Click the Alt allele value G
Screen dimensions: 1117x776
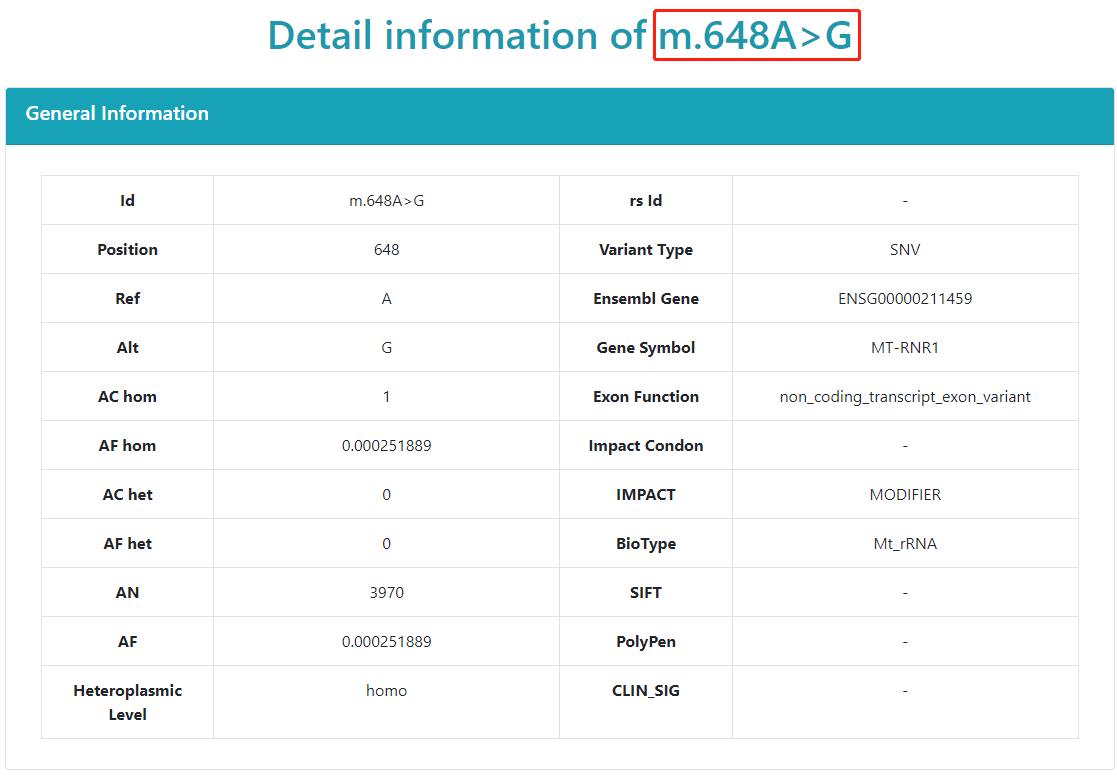click(x=386, y=348)
